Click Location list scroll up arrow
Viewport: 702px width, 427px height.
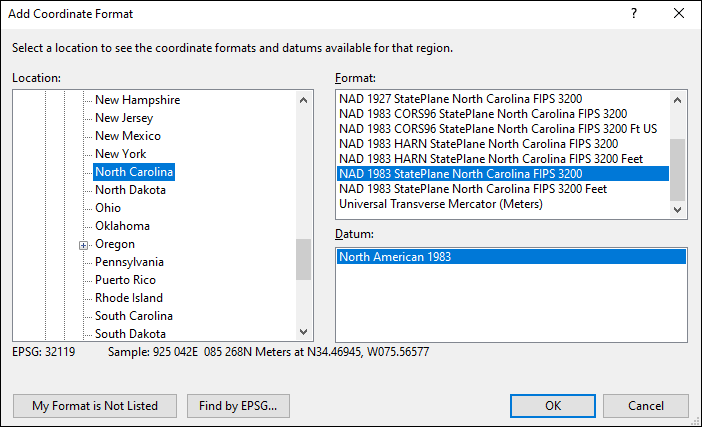tap(304, 100)
